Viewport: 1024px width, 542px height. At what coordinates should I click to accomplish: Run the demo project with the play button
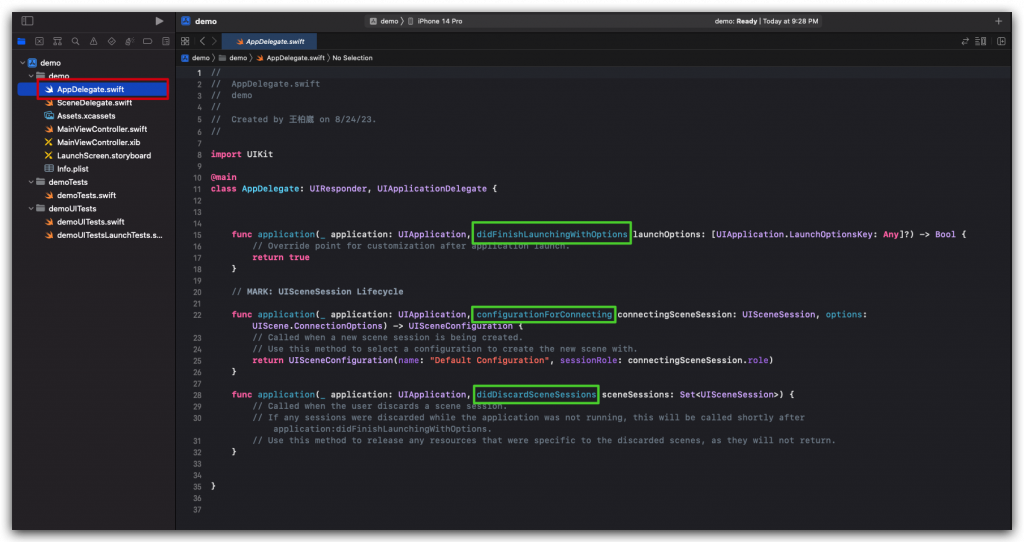pyautogui.click(x=159, y=21)
